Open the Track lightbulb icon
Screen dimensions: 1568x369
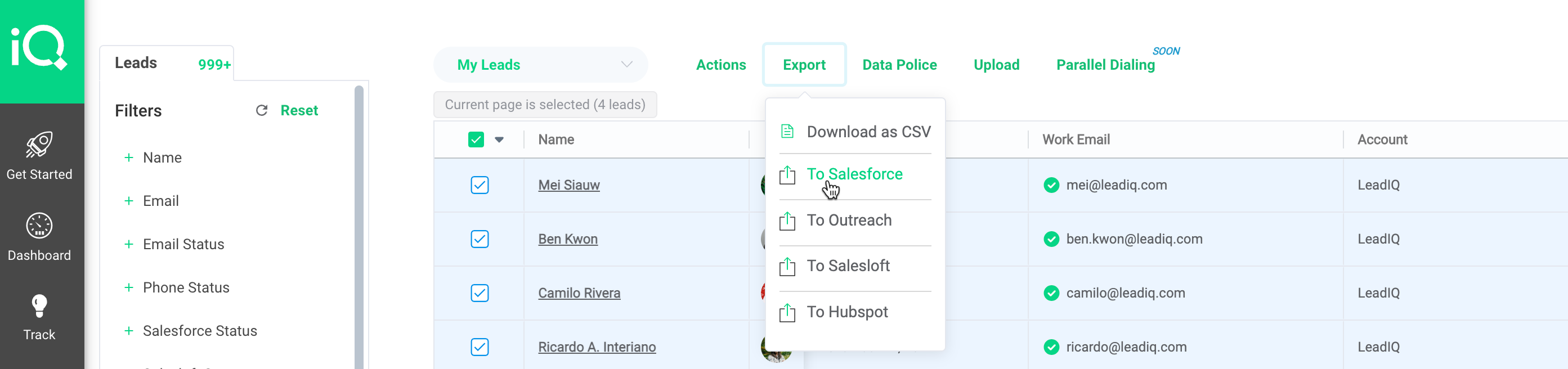coord(39,306)
